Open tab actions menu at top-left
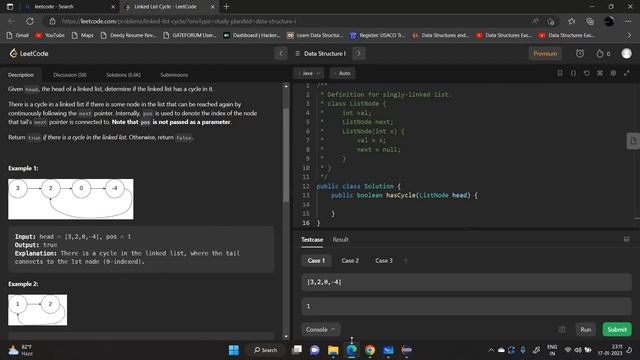640x360 pixels. [10, 7]
